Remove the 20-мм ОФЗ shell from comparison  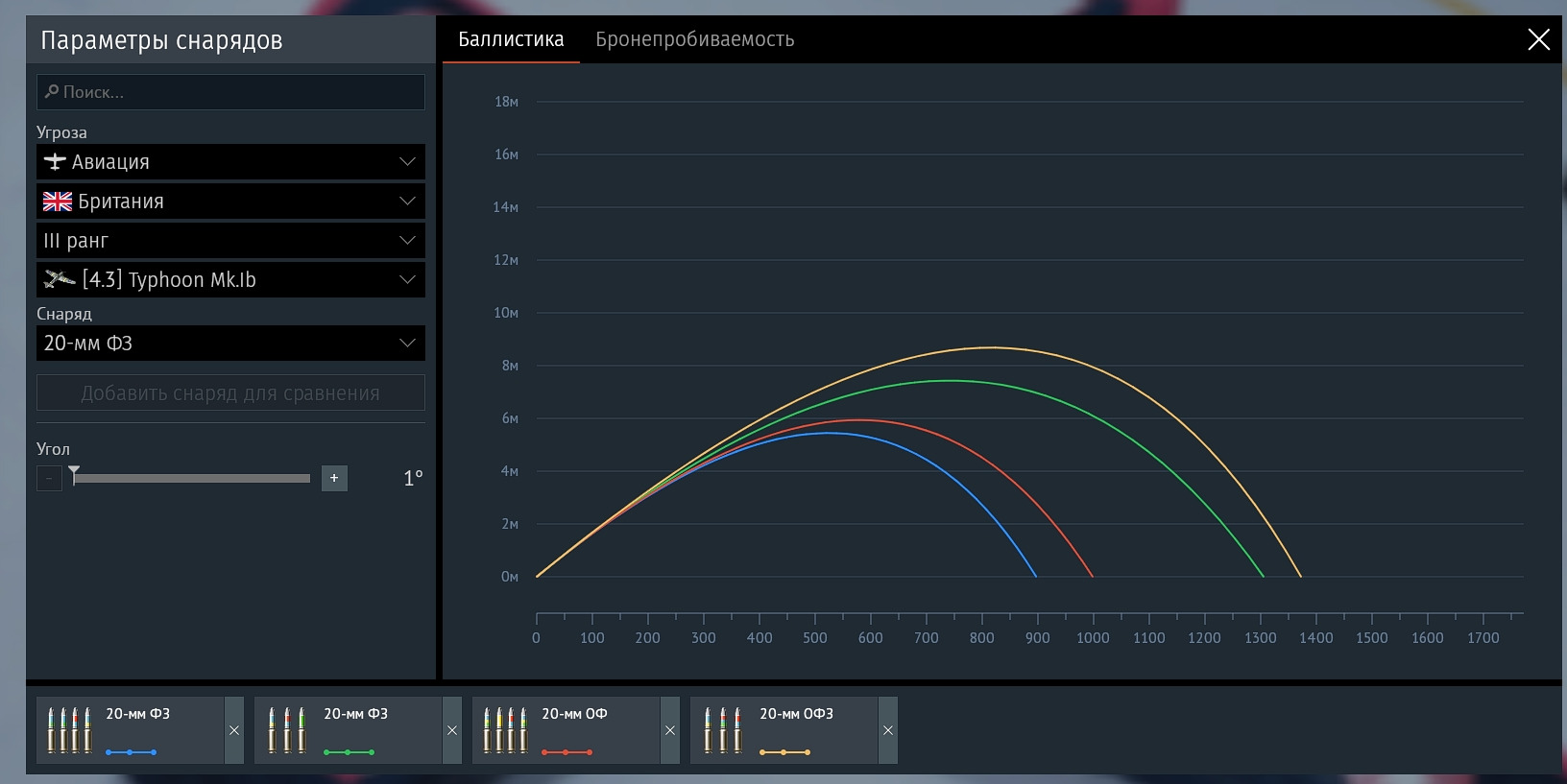click(888, 730)
